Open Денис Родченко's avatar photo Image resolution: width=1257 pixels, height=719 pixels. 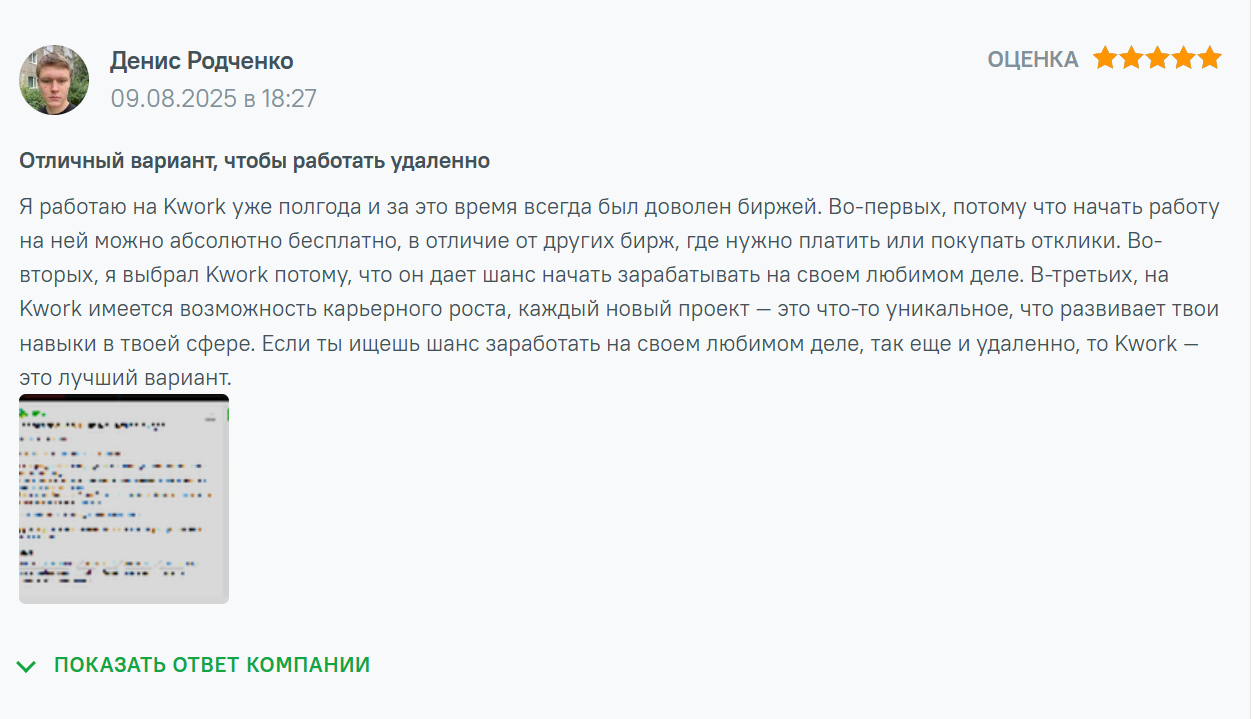tap(54, 79)
